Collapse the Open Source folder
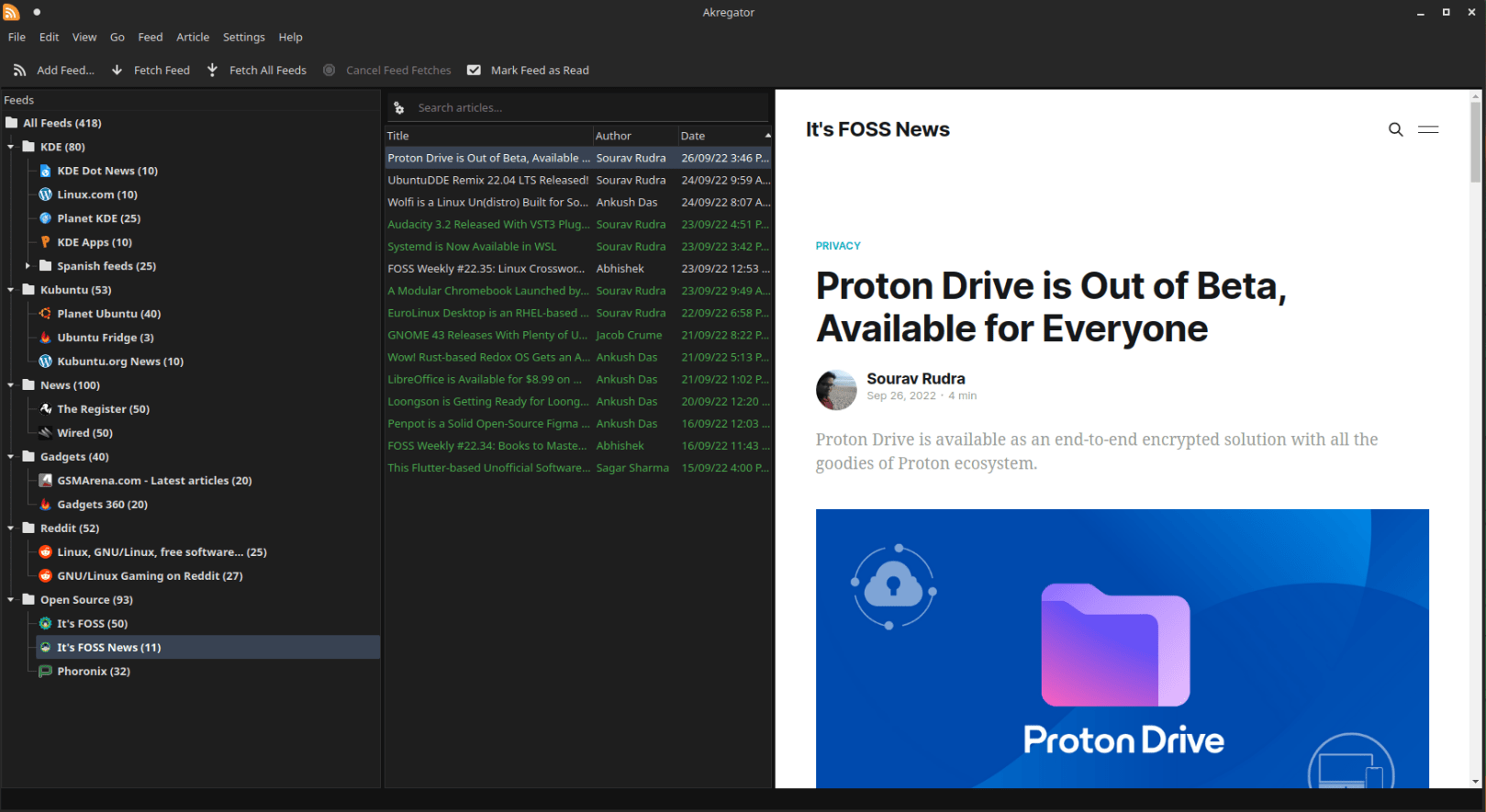Image resolution: width=1486 pixels, height=812 pixels. (11, 600)
